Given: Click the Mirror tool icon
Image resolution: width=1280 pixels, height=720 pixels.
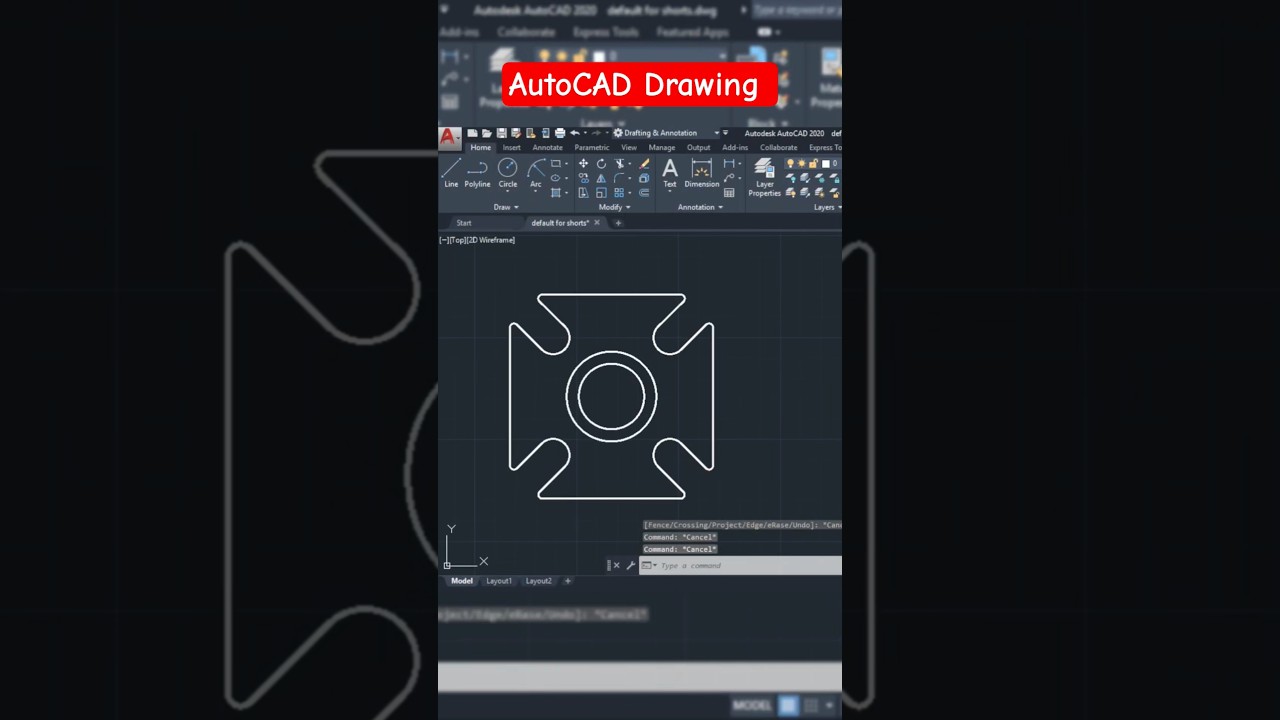Looking at the screenshot, I should 601,178.
